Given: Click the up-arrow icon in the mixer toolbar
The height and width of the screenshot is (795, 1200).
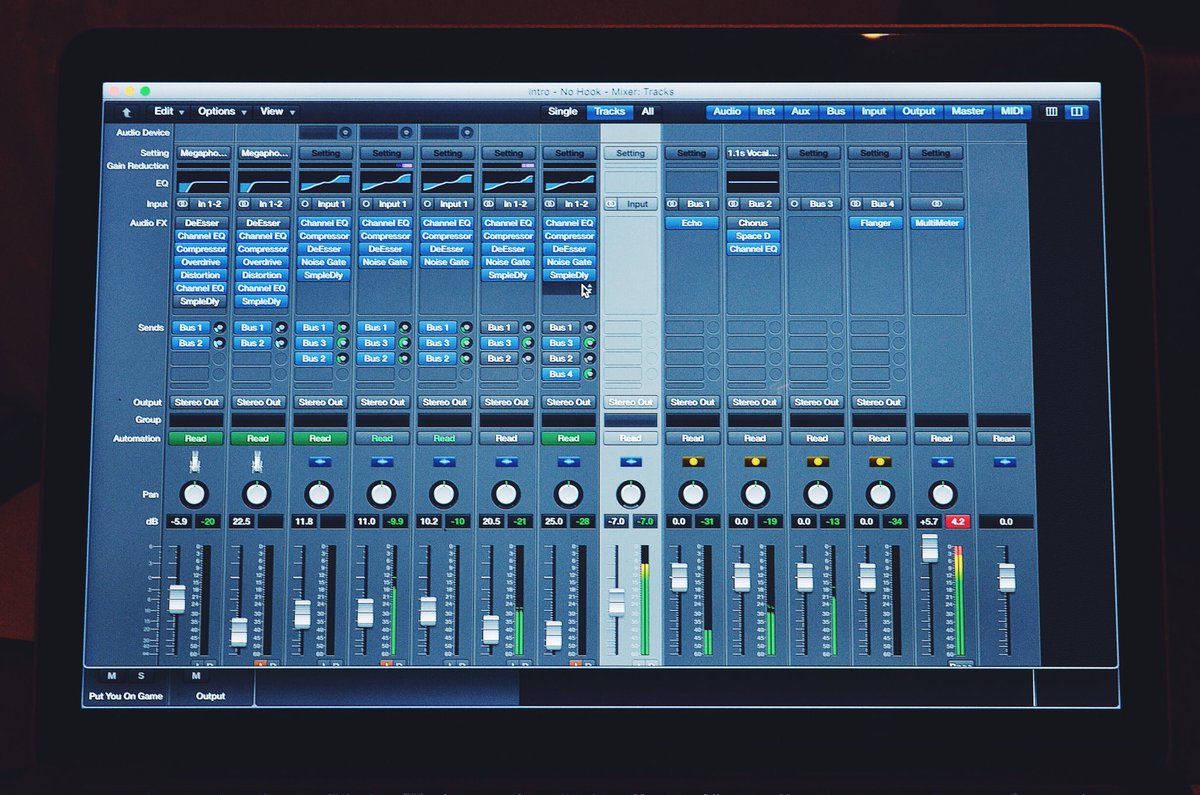Looking at the screenshot, I should (127, 112).
